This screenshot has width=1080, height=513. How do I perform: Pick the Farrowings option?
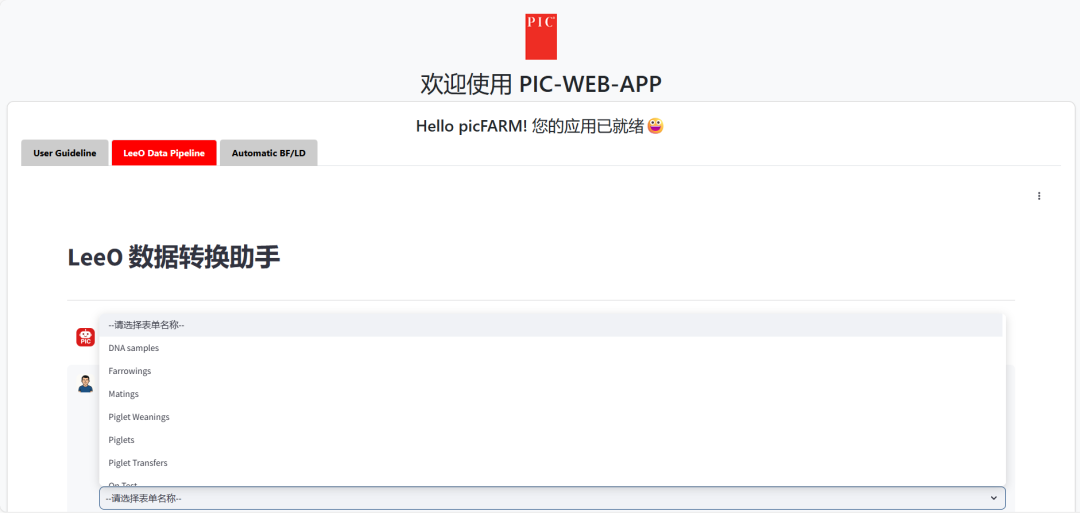coord(130,371)
